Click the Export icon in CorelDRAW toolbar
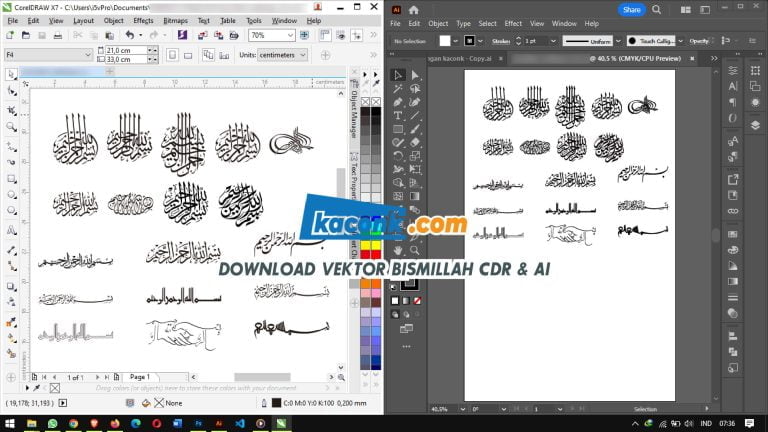The width and height of the screenshot is (768, 432). coord(218,35)
